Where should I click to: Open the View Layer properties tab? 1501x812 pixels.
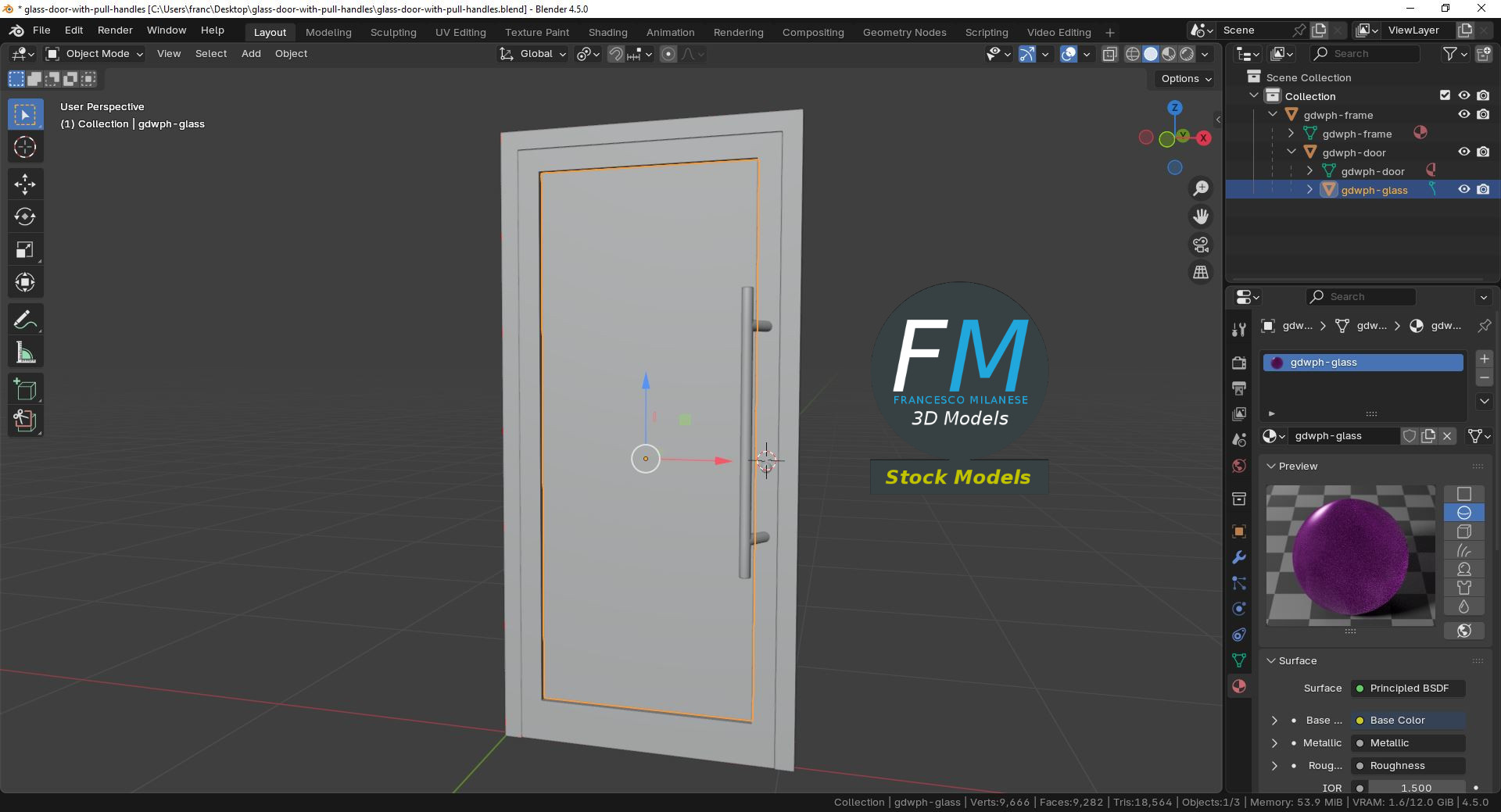tap(1239, 414)
